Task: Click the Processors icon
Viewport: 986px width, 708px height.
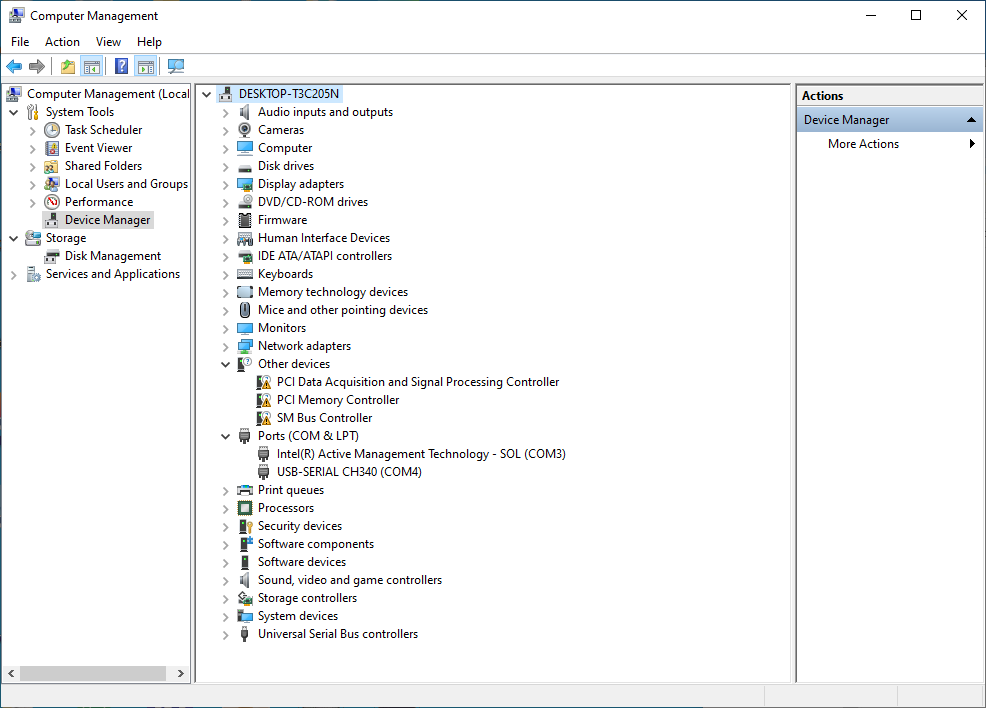Action: point(245,508)
